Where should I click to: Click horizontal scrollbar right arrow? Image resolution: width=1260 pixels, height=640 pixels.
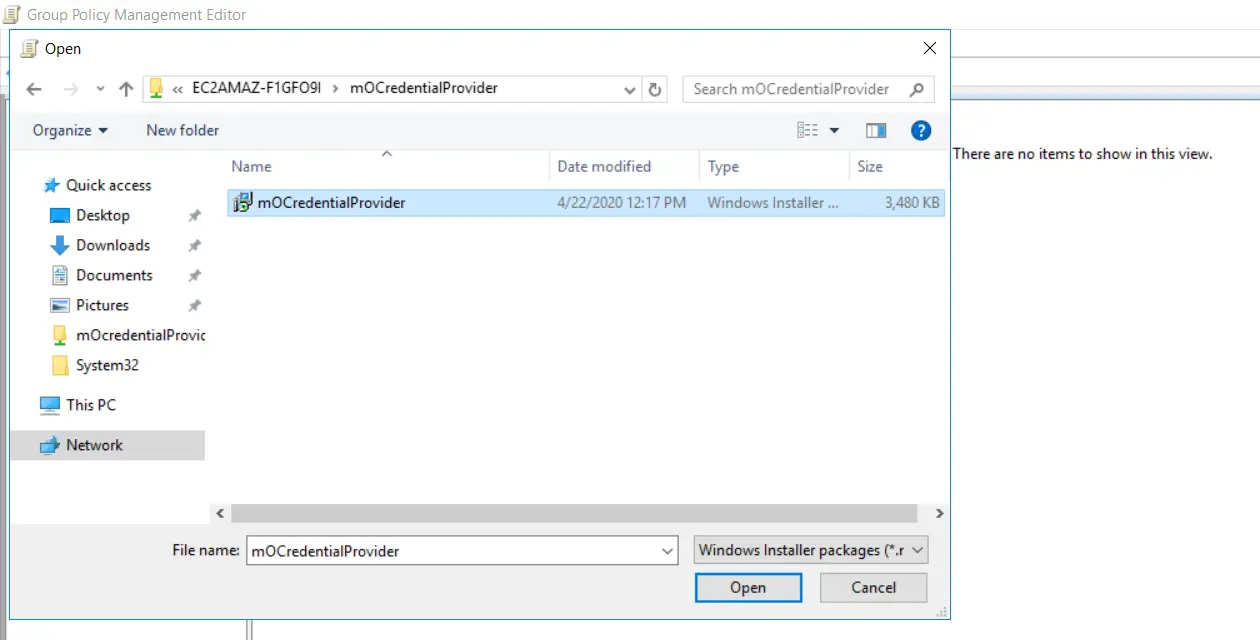pos(939,513)
